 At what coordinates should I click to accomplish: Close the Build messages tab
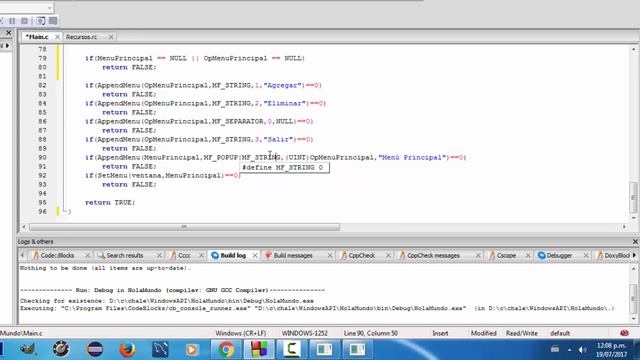[x=330, y=256]
